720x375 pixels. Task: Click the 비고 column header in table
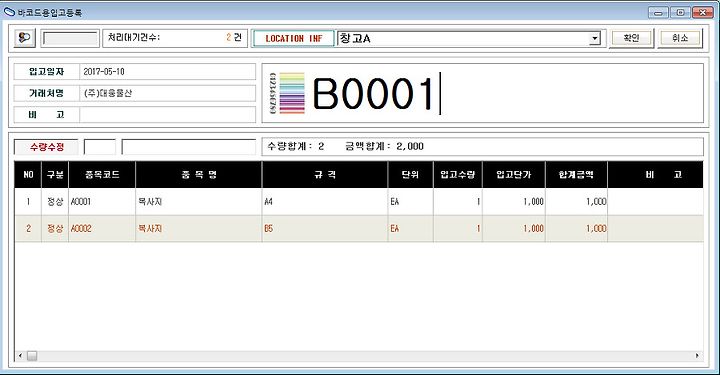(655, 174)
